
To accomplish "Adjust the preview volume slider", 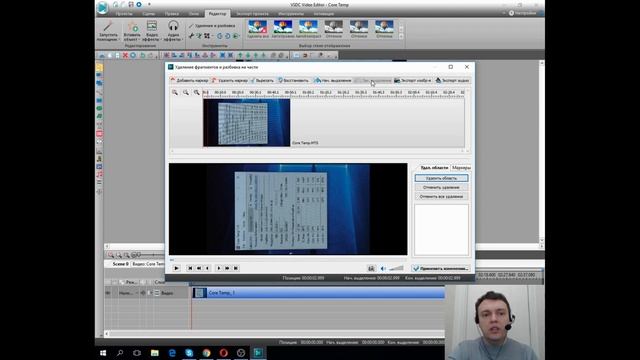I will click(x=396, y=268).
